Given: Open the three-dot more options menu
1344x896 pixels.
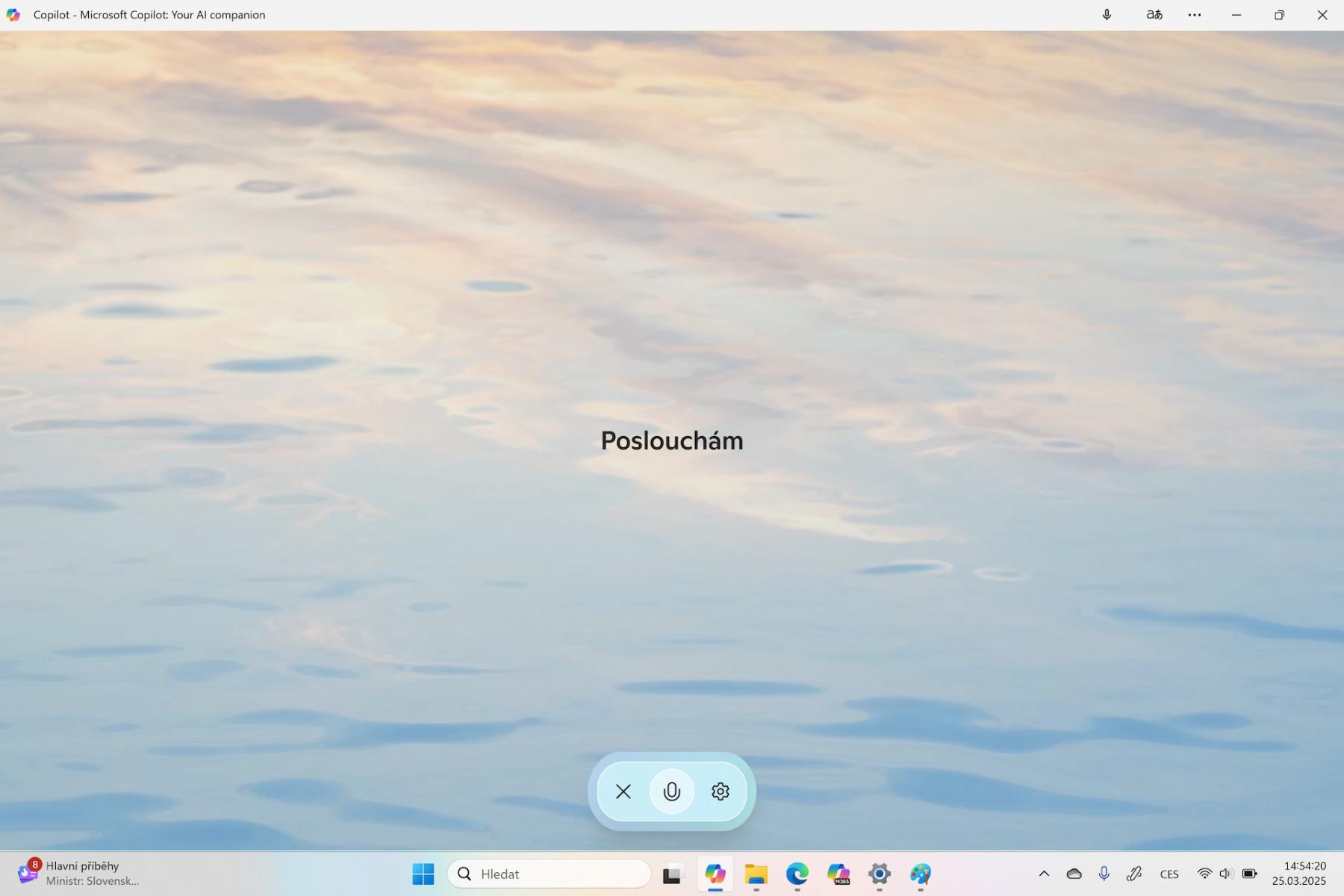Looking at the screenshot, I should (1195, 15).
